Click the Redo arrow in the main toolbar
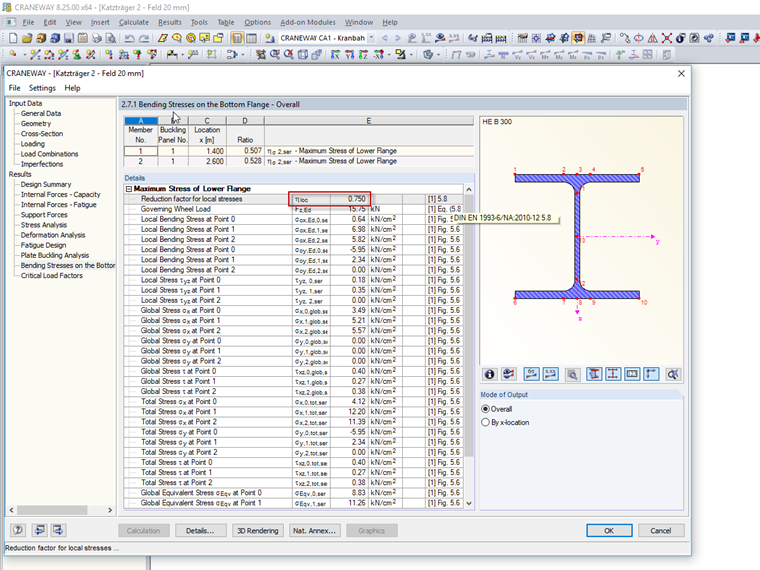760x570 pixels. [144, 38]
